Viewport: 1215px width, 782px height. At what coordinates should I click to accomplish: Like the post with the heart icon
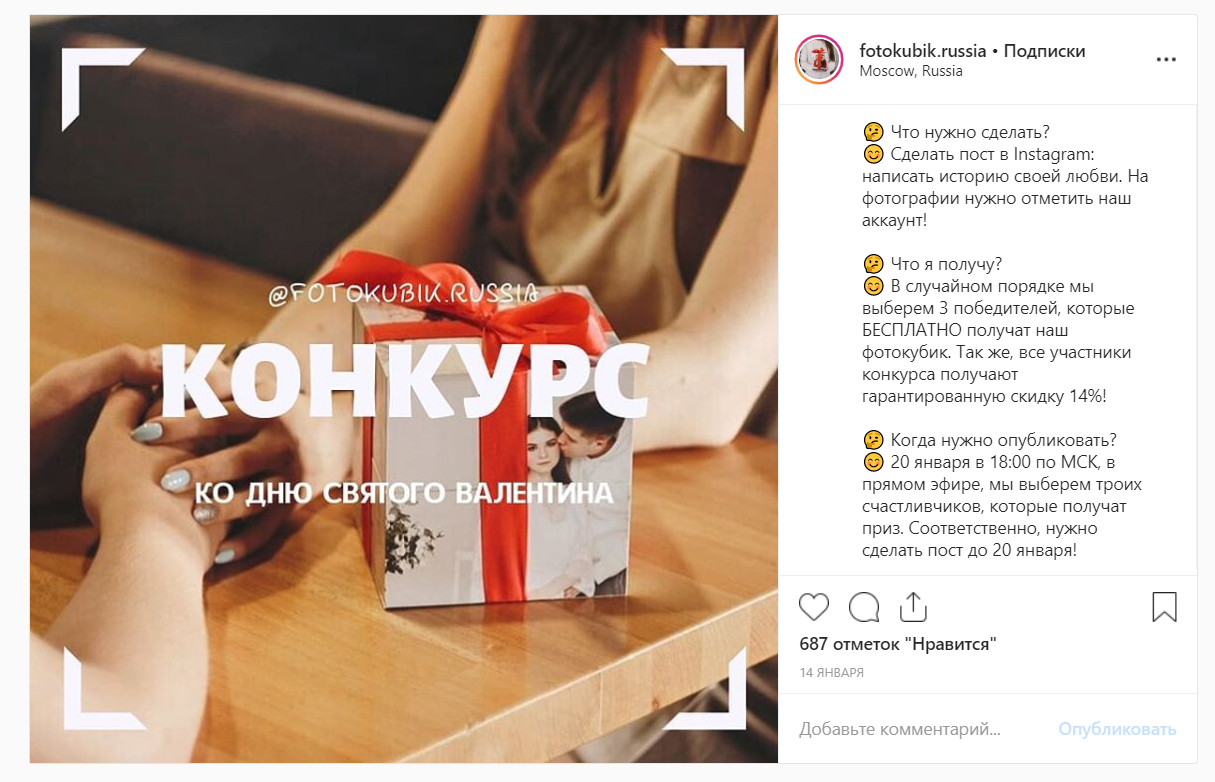[x=814, y=607]
